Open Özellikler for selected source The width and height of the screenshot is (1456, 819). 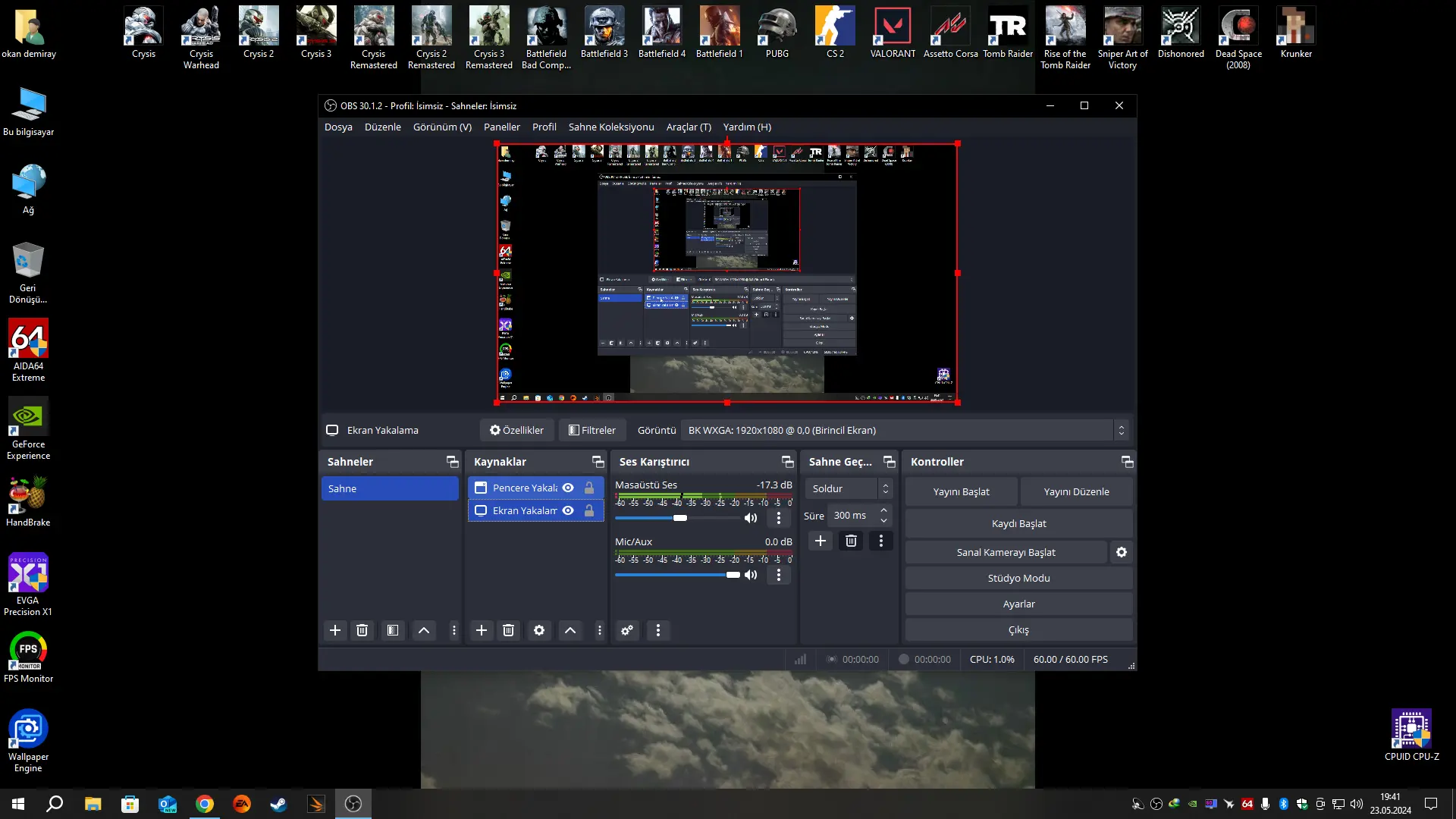pyautogui.click(x=516, y=430)
